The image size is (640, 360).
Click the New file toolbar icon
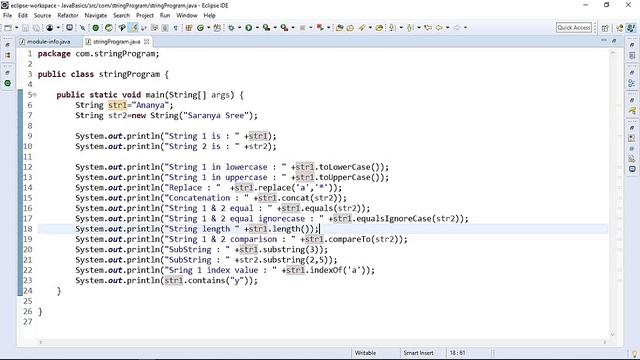[x=8, y=28]
